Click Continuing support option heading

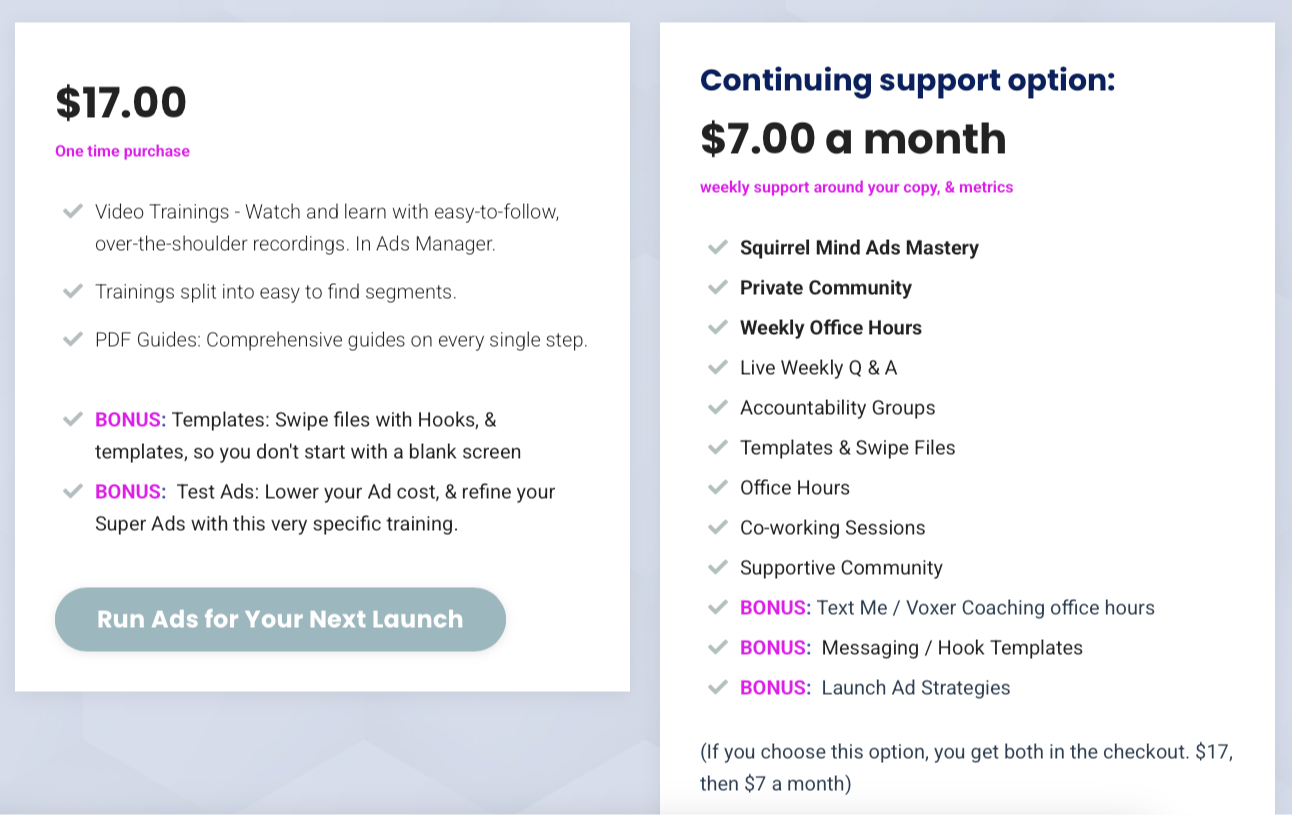click(x=907, y=80)
